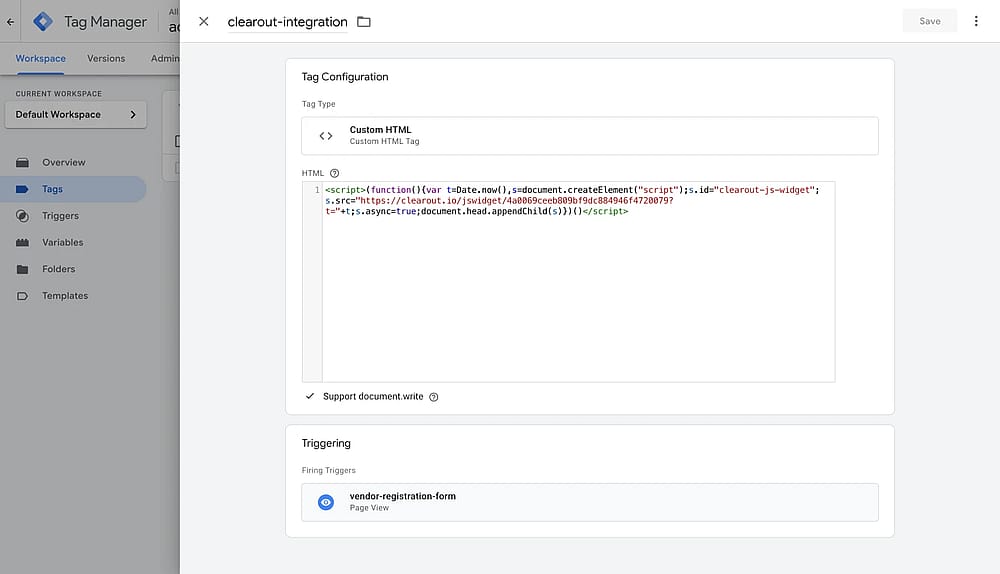This screenshot has width=1000, height=574.
Task: Click the Tag Manager logo
Action: tap(43, 22)
